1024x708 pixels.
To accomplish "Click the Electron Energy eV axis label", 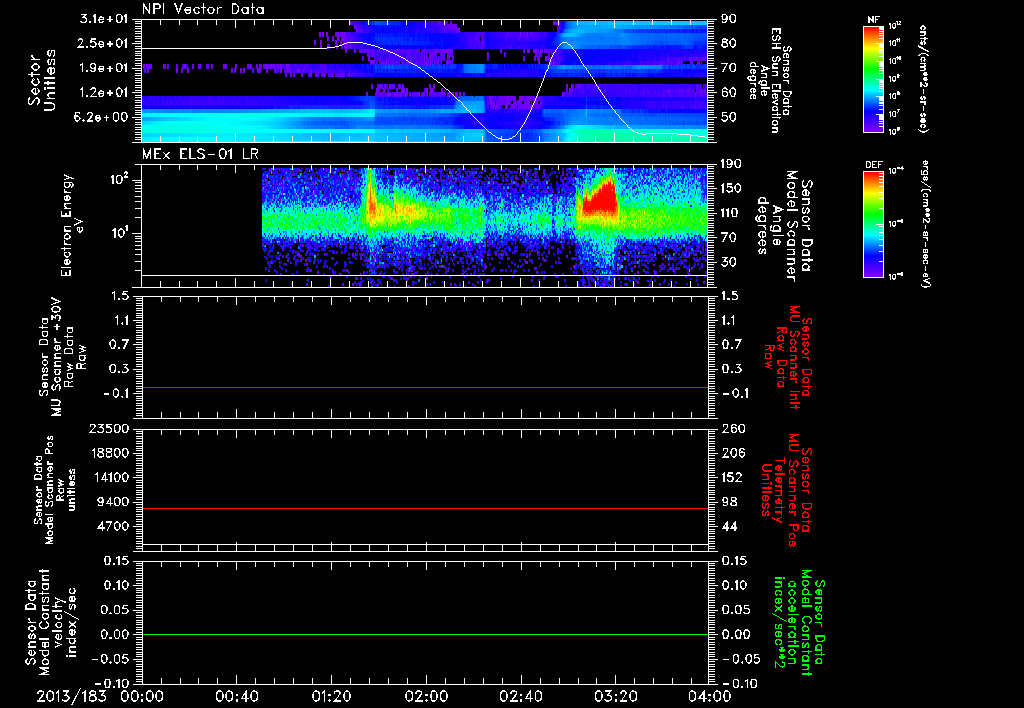I will pyautogui.click(x=72, y=225).
